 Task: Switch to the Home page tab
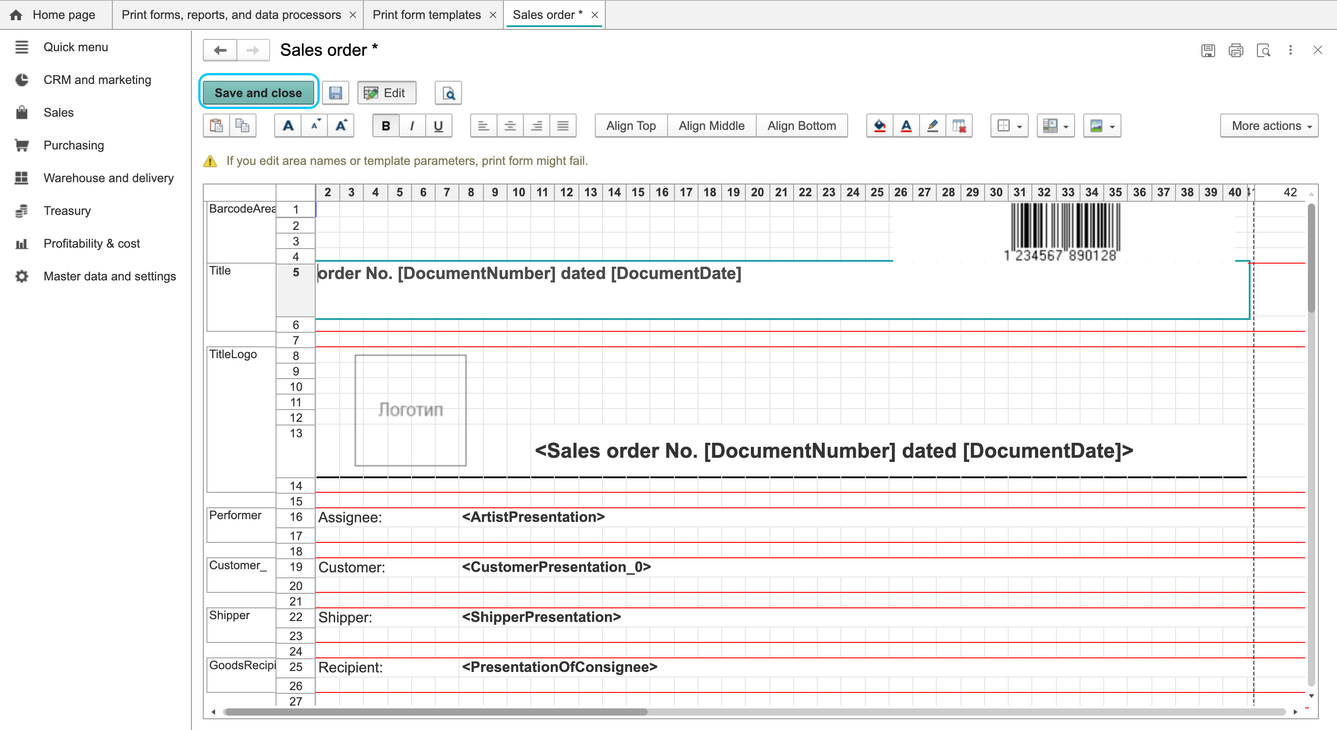pos(53,15)
